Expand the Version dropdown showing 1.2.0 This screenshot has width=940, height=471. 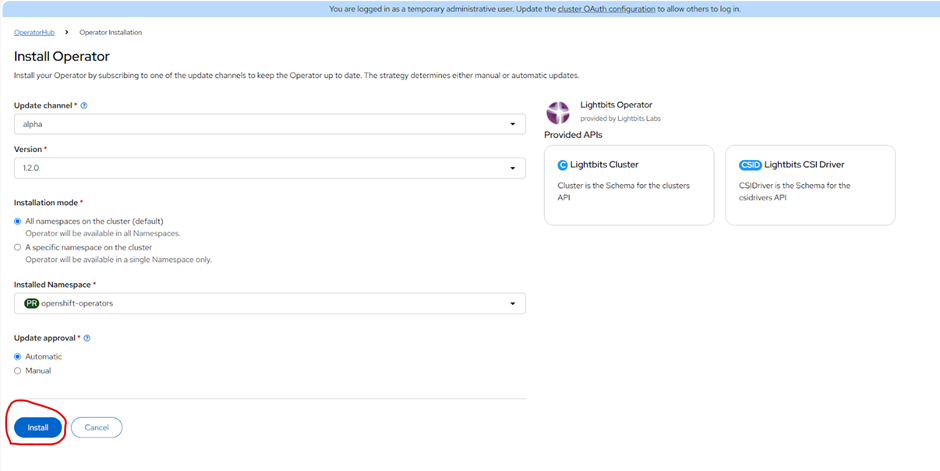tap(269, 168)
